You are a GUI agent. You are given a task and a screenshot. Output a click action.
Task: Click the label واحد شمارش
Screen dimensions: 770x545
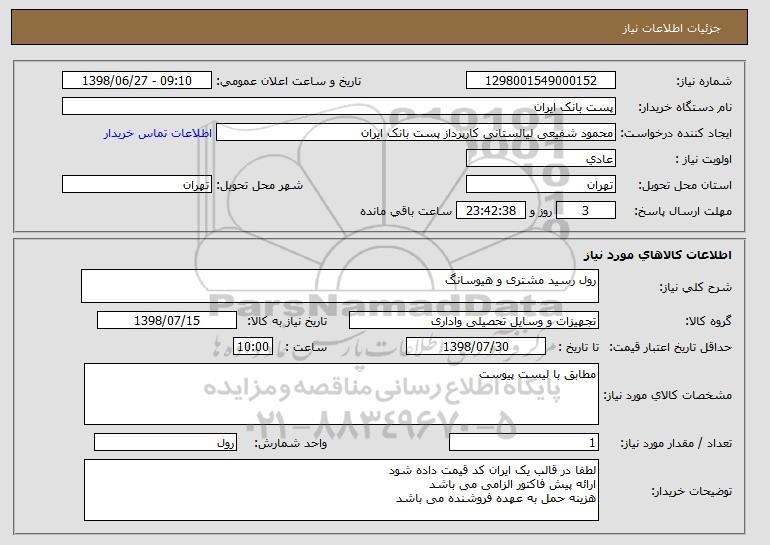[x=291, y=443]
